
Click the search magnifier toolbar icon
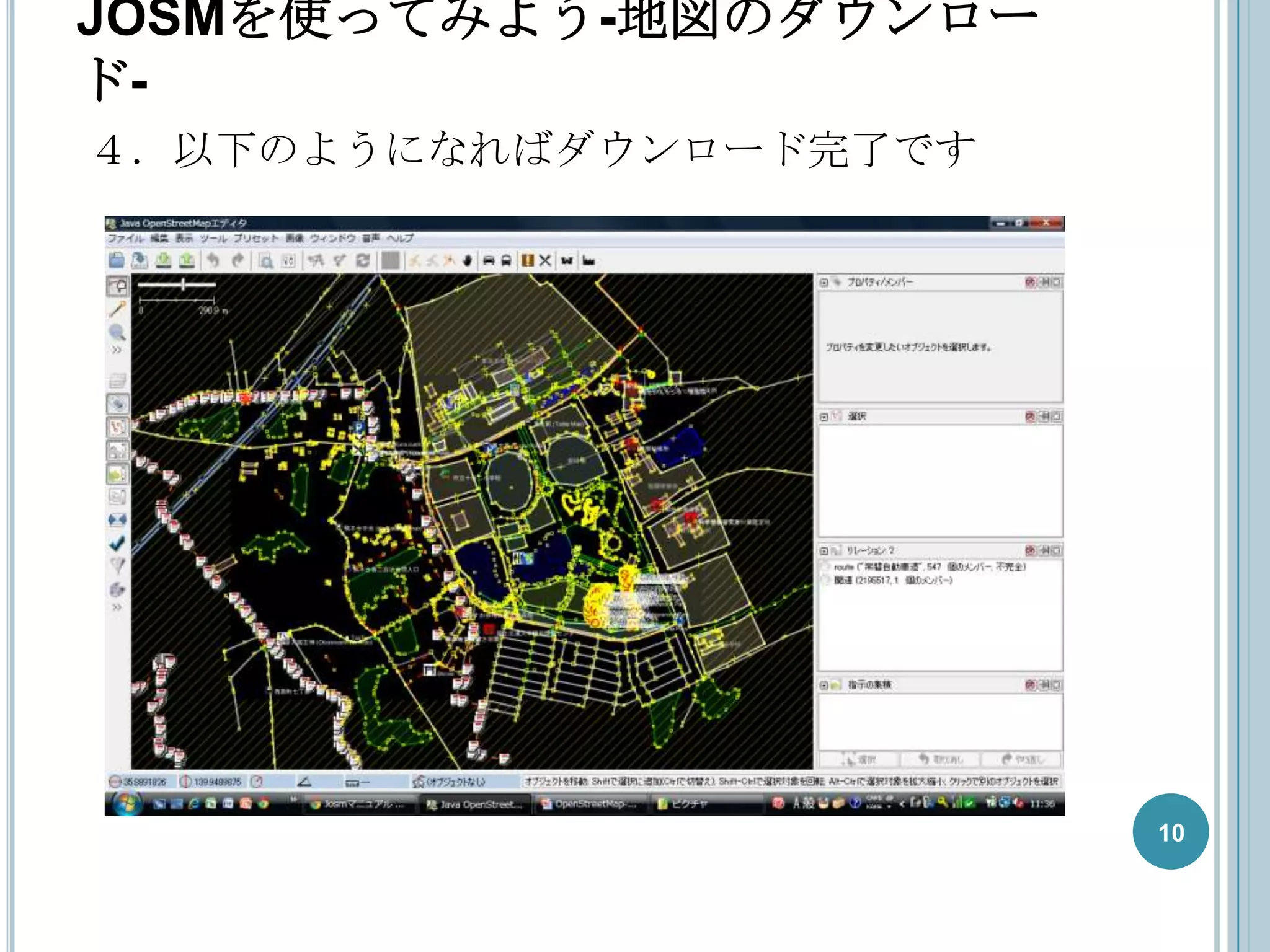coord(266,261)
